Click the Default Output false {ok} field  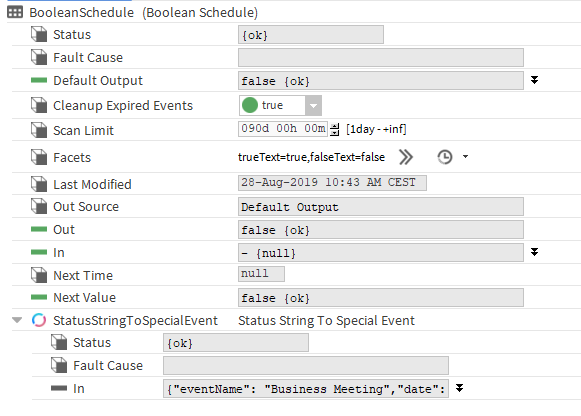(x=381, y=81)
